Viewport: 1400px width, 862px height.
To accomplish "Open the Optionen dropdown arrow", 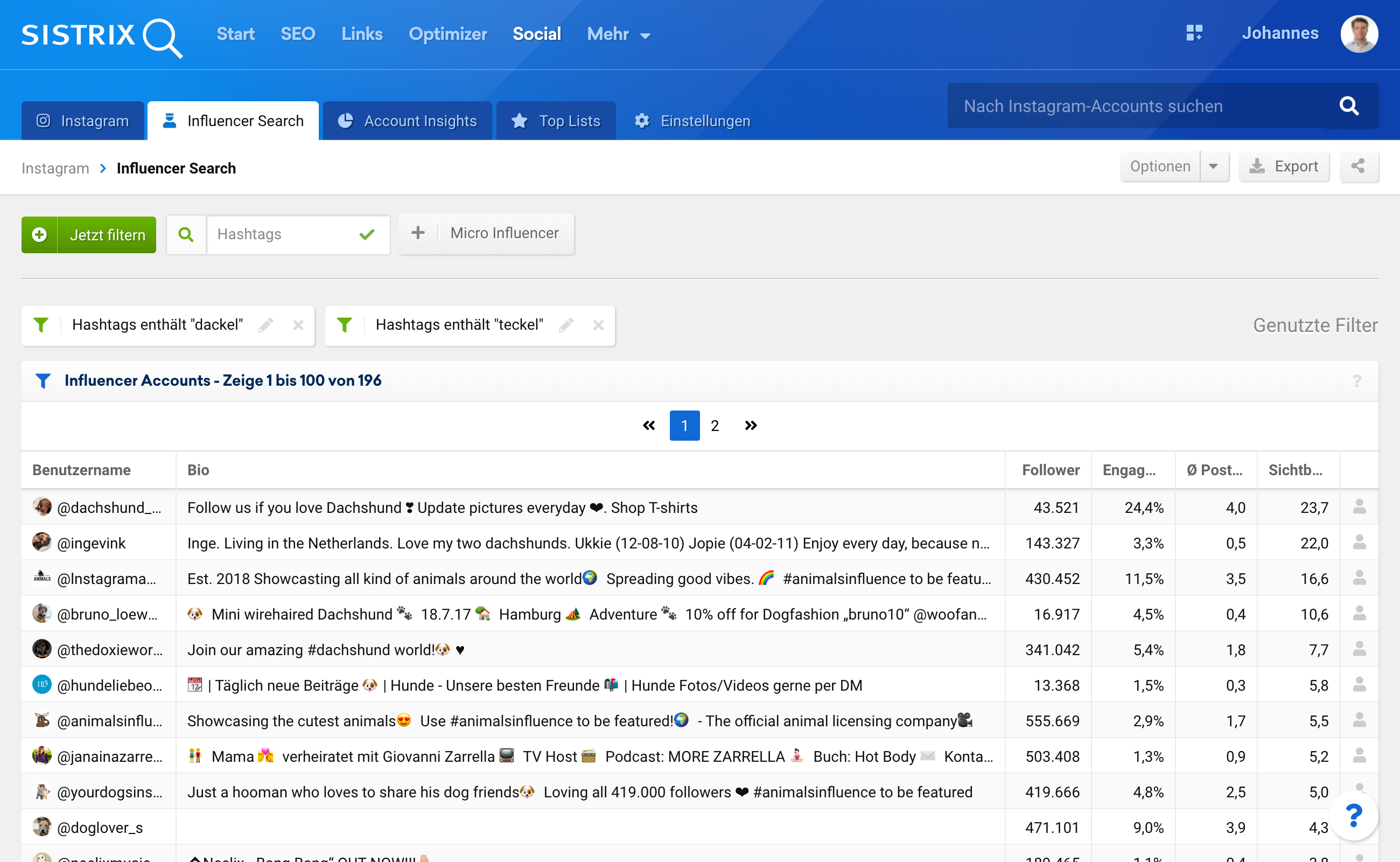I will point(1213,166).
